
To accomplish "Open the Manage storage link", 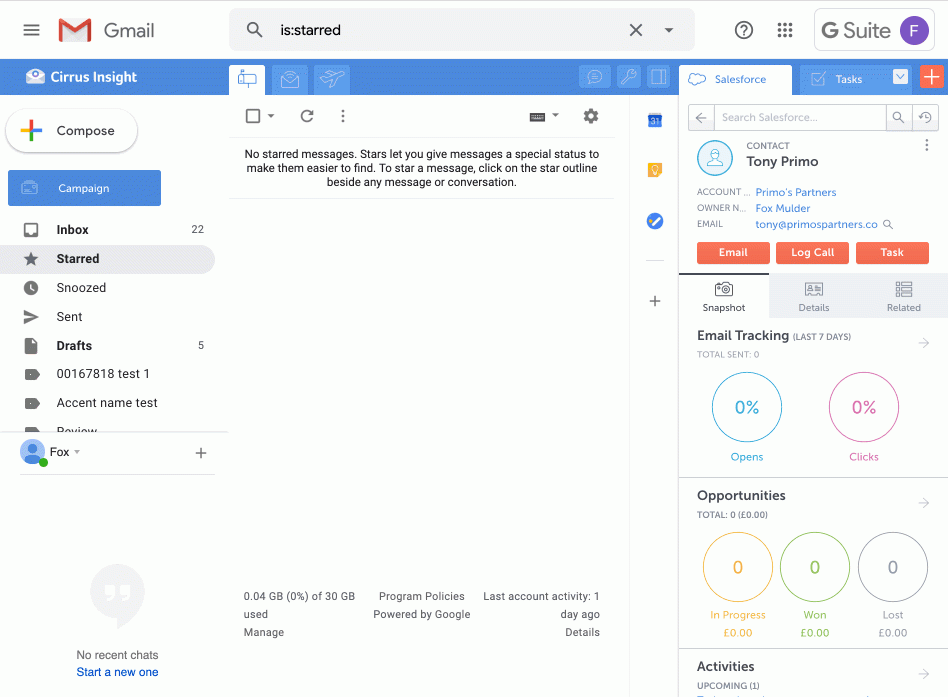I will click(x=264, y=632).
